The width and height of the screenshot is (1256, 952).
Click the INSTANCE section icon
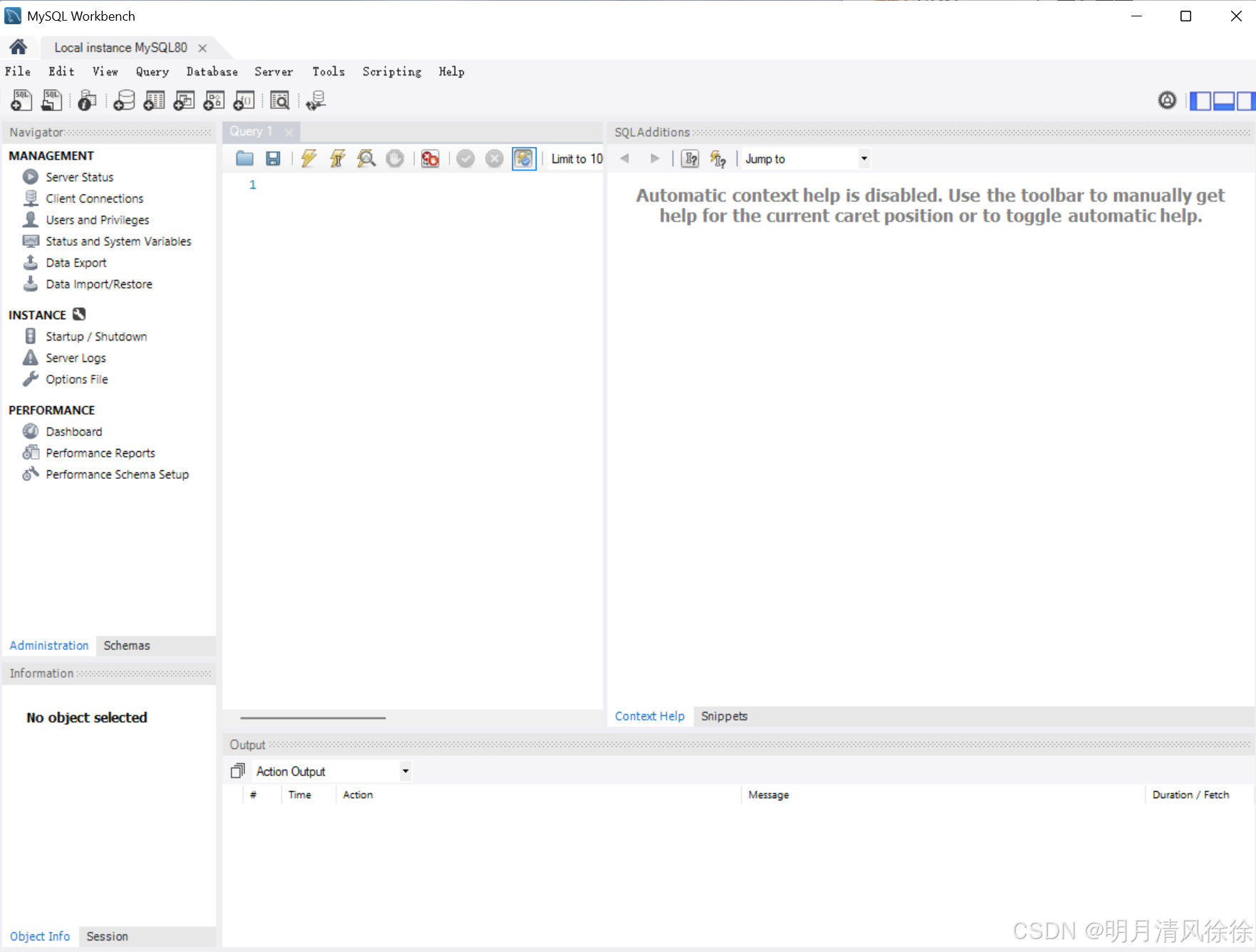pos(79,314)
